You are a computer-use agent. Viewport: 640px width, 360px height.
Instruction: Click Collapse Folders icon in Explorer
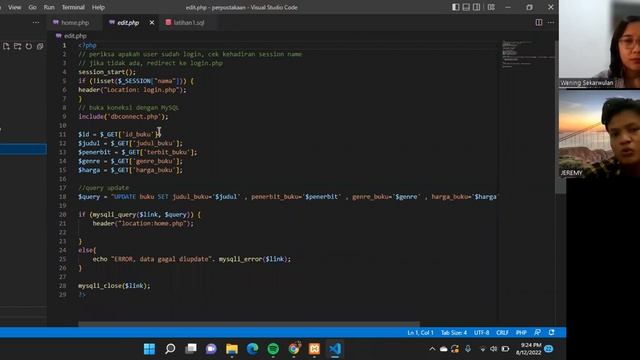point(40,47)
